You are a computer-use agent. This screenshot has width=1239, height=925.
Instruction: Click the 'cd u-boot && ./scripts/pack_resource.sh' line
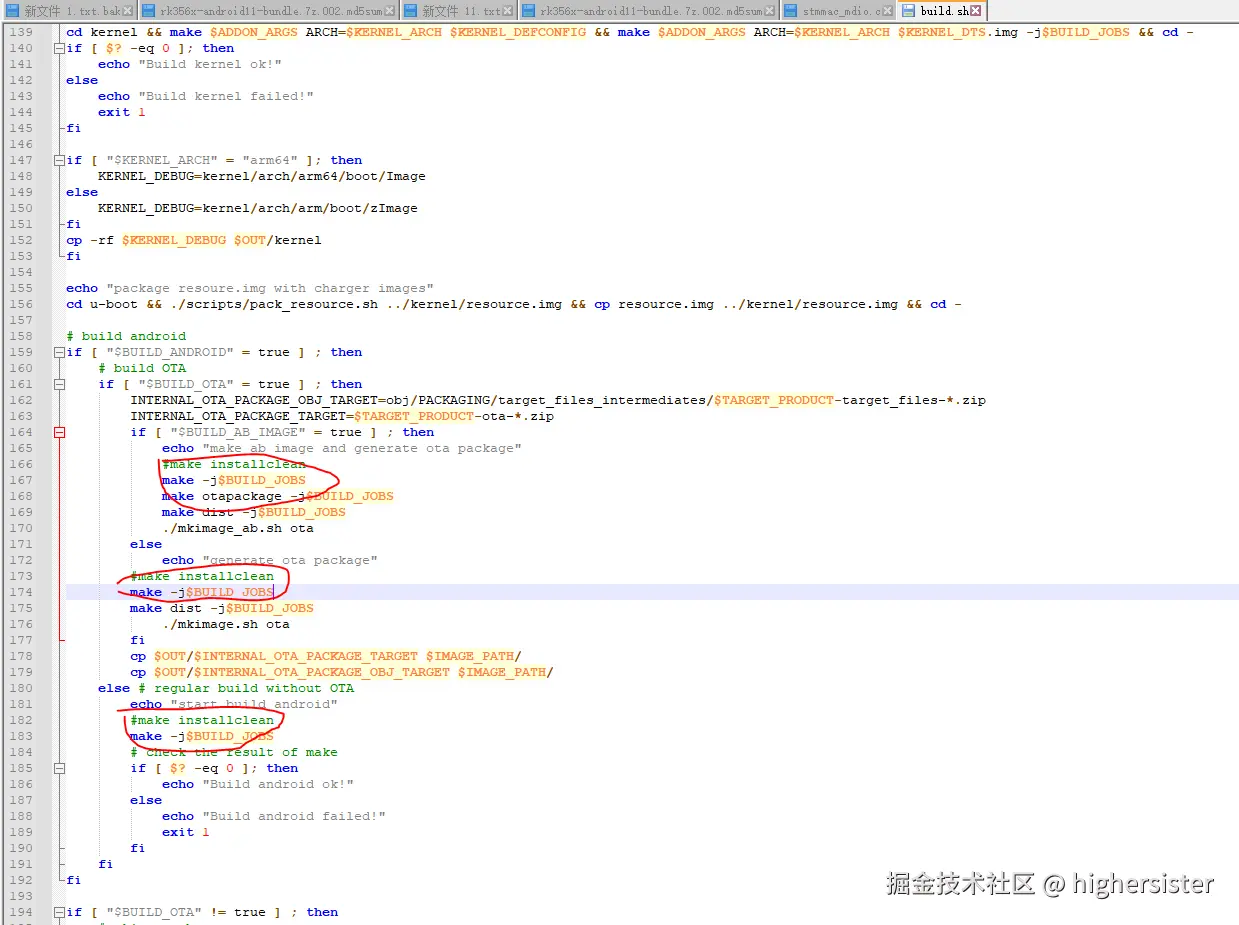point(513,304)
